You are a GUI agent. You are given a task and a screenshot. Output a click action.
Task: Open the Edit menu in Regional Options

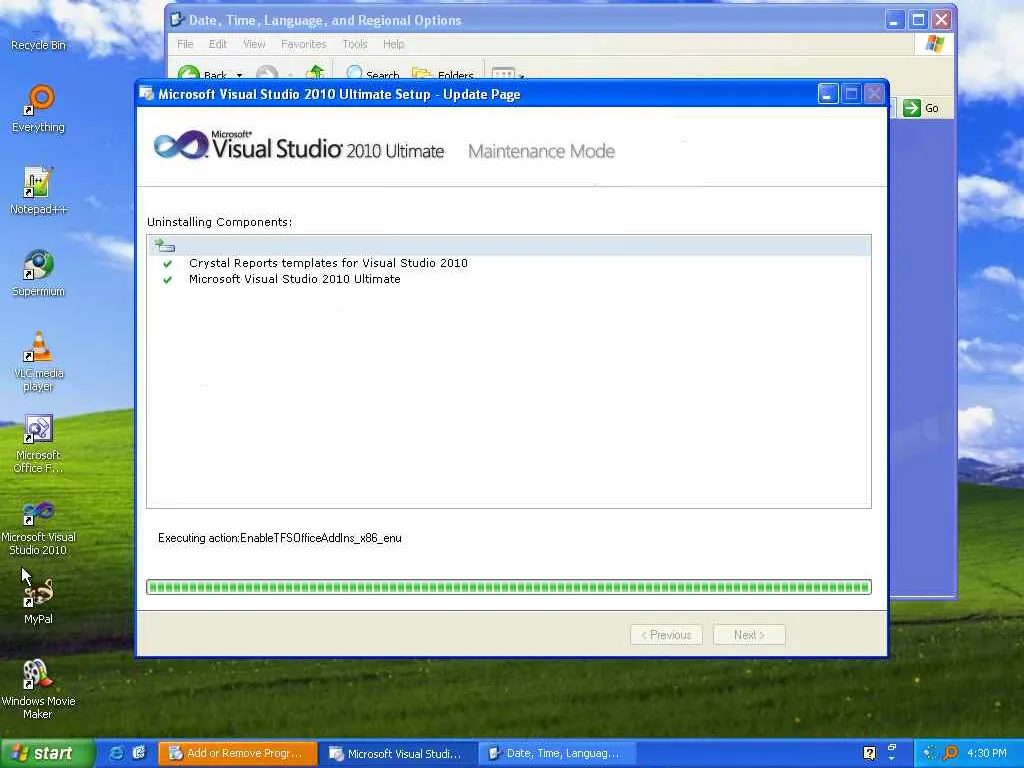[x=217, y=44]
